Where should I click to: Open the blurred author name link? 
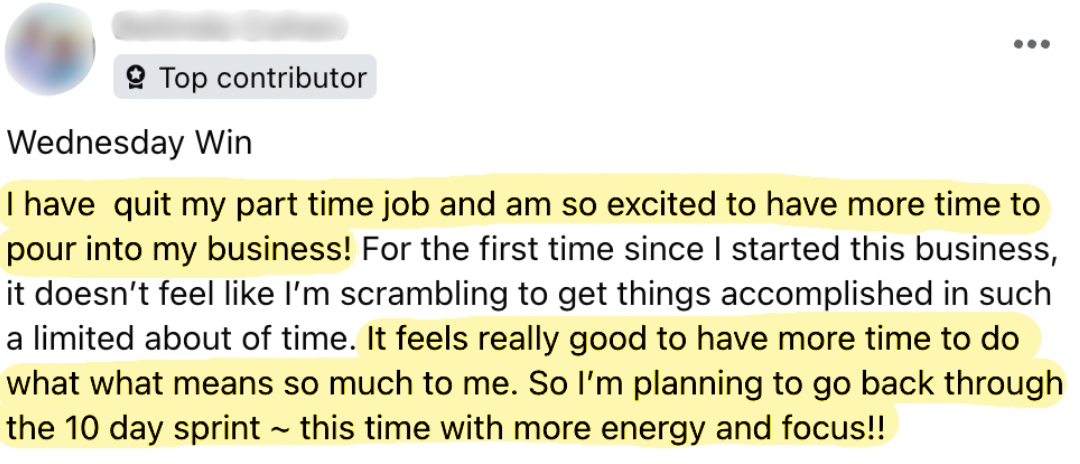pyautogui.click(x=230, y=25)
